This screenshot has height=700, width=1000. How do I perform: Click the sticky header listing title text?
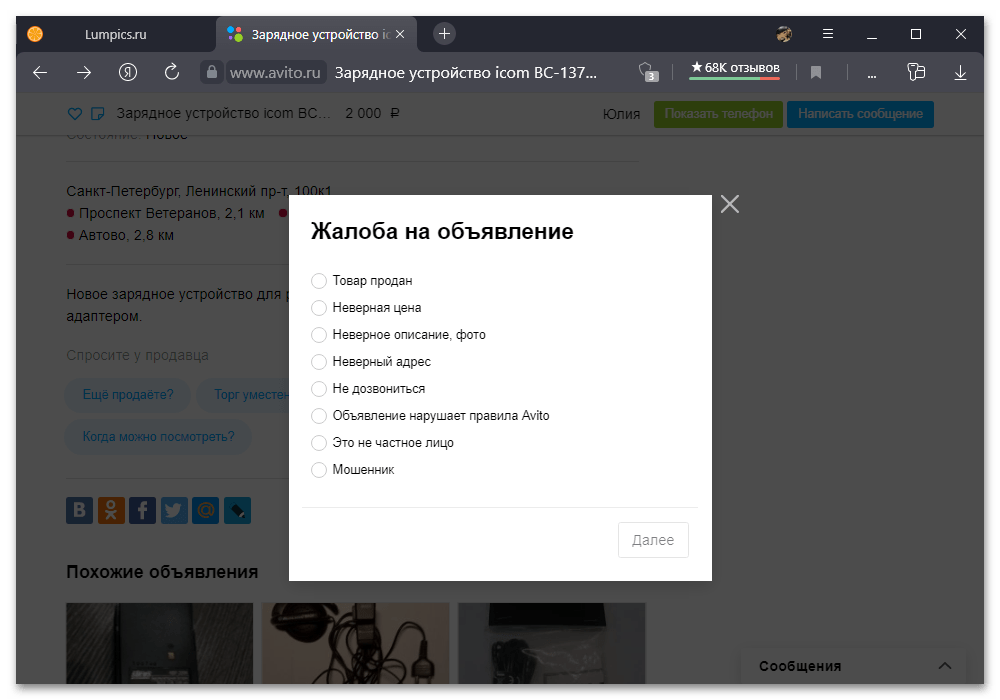point(223,113)
